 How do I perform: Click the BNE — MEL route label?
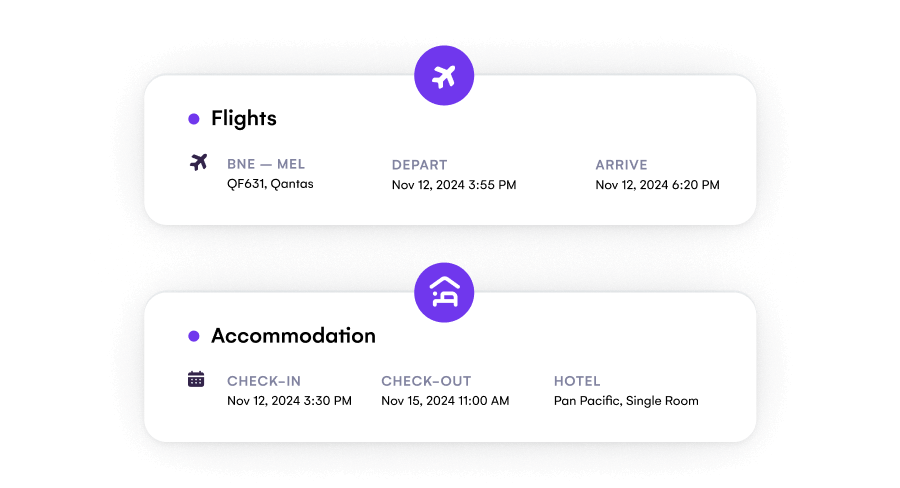tap(266, 164)
